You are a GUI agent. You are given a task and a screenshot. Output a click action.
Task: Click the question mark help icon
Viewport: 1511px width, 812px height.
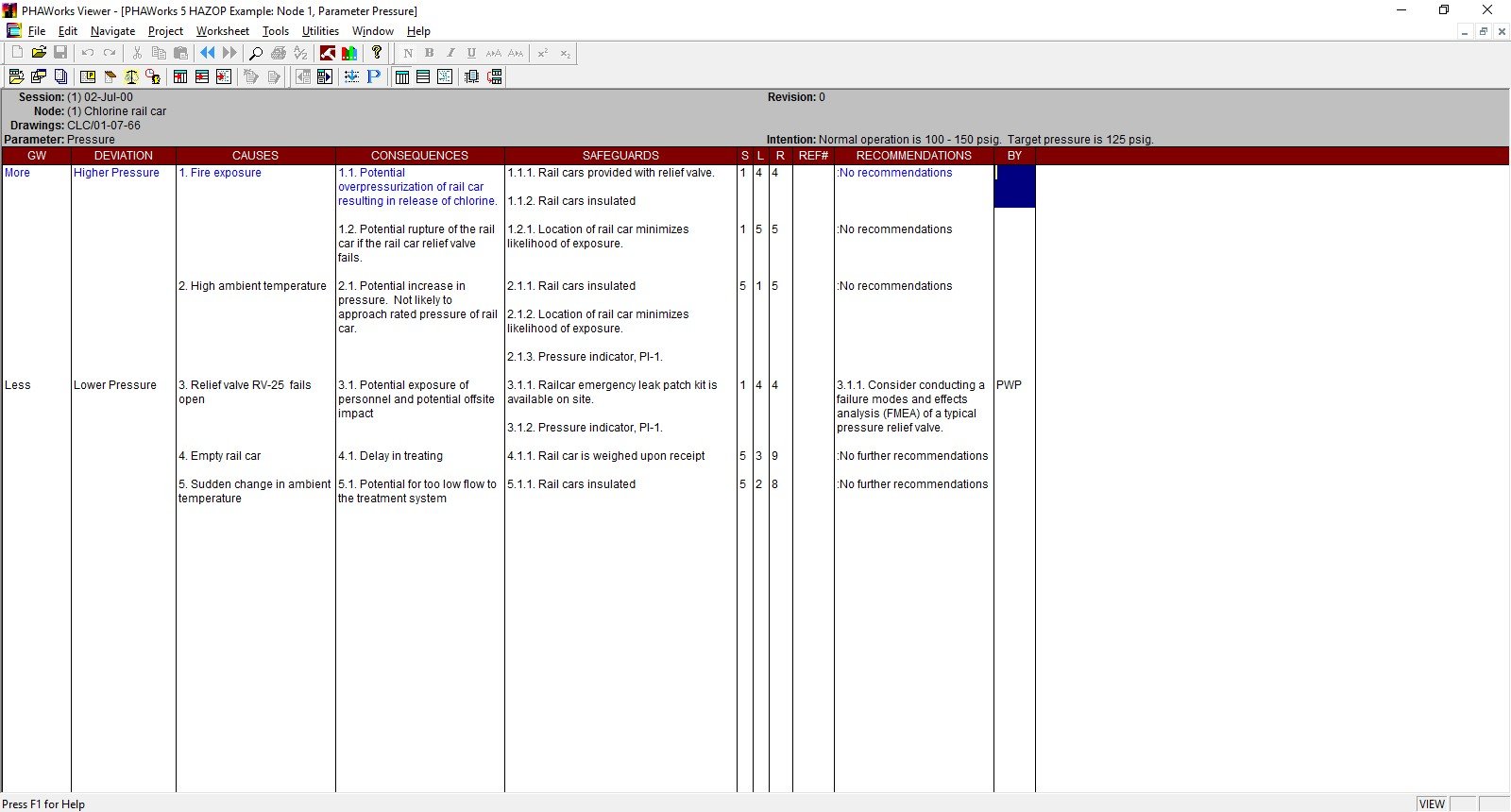point(377,53)
